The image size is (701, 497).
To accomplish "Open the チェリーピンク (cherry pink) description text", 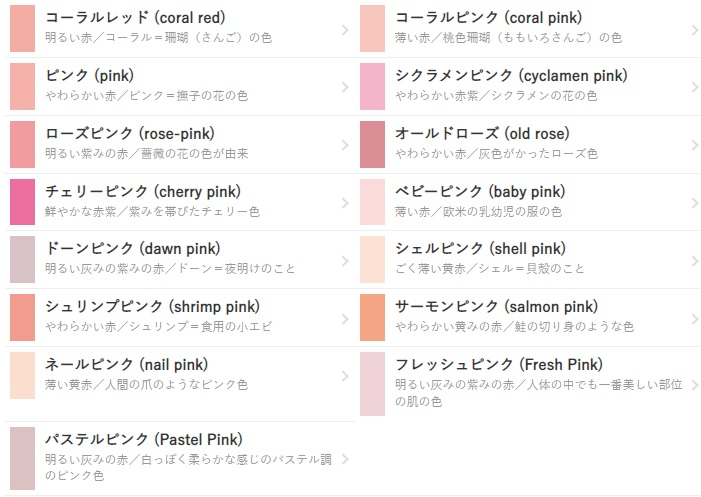I will (152, 211).
